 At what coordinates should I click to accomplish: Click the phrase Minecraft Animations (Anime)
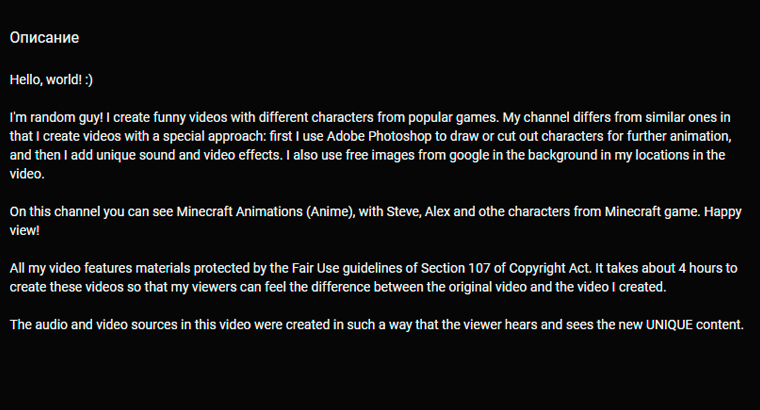click(266, 212)
